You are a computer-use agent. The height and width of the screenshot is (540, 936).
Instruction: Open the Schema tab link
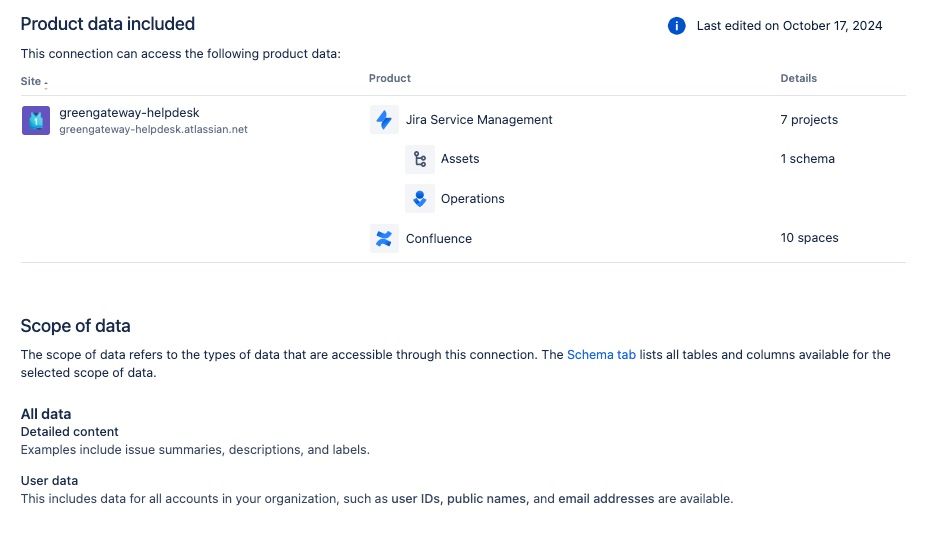[601, 354]
